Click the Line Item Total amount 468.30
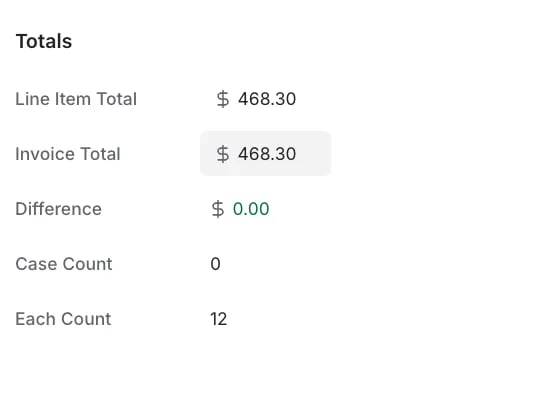539x405 pixels. 267,99
